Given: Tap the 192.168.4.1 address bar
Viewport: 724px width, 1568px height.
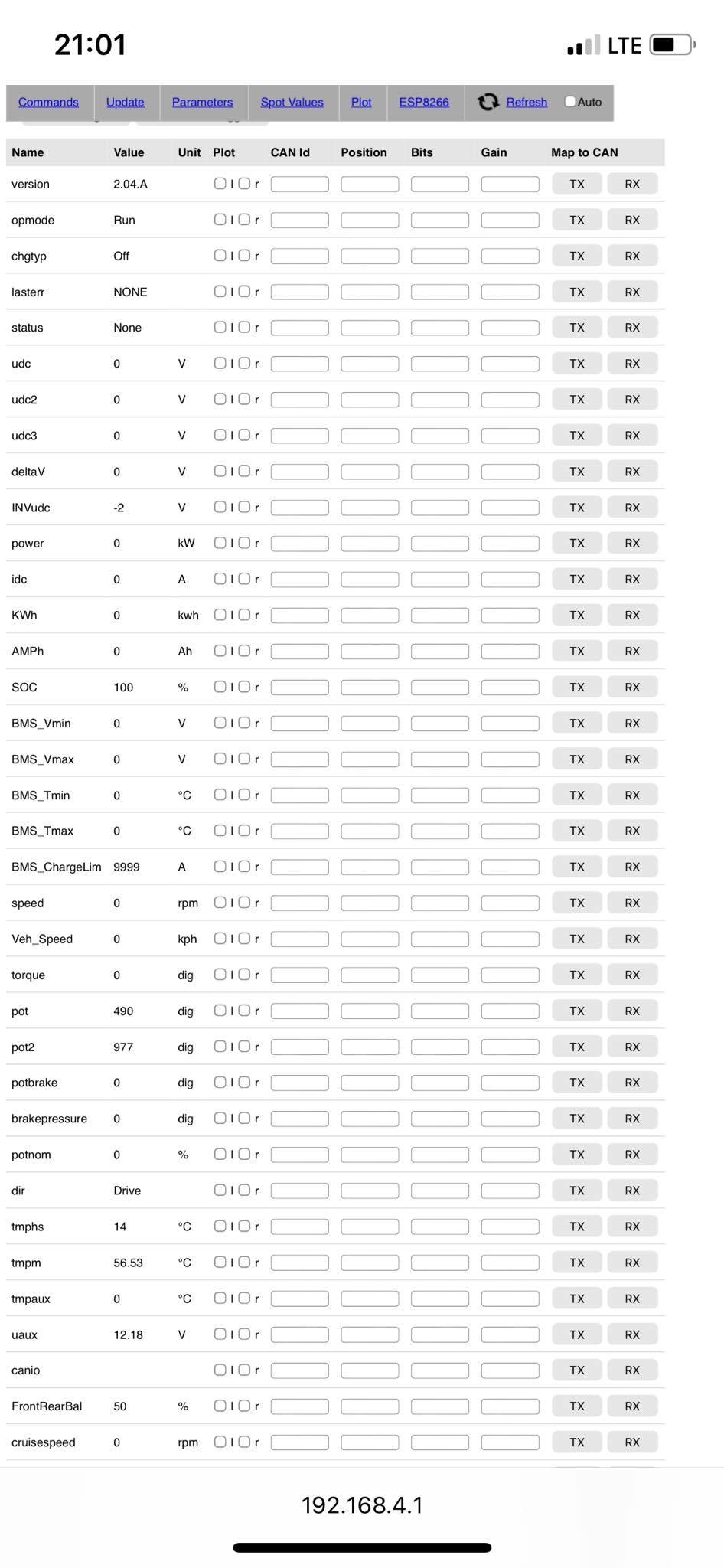Looking at the screenshot, I should [362, 1505].
